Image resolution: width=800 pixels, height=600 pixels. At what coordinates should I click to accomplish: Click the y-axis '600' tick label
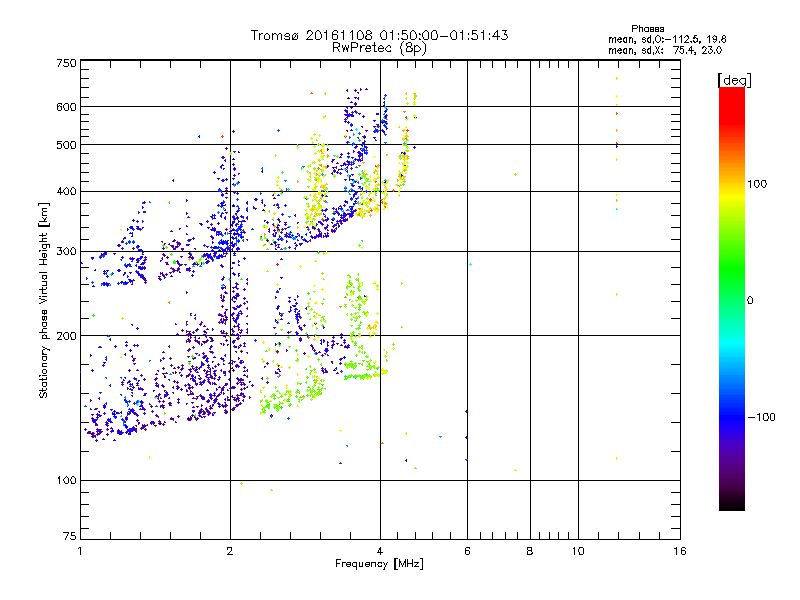pos(66,107)
